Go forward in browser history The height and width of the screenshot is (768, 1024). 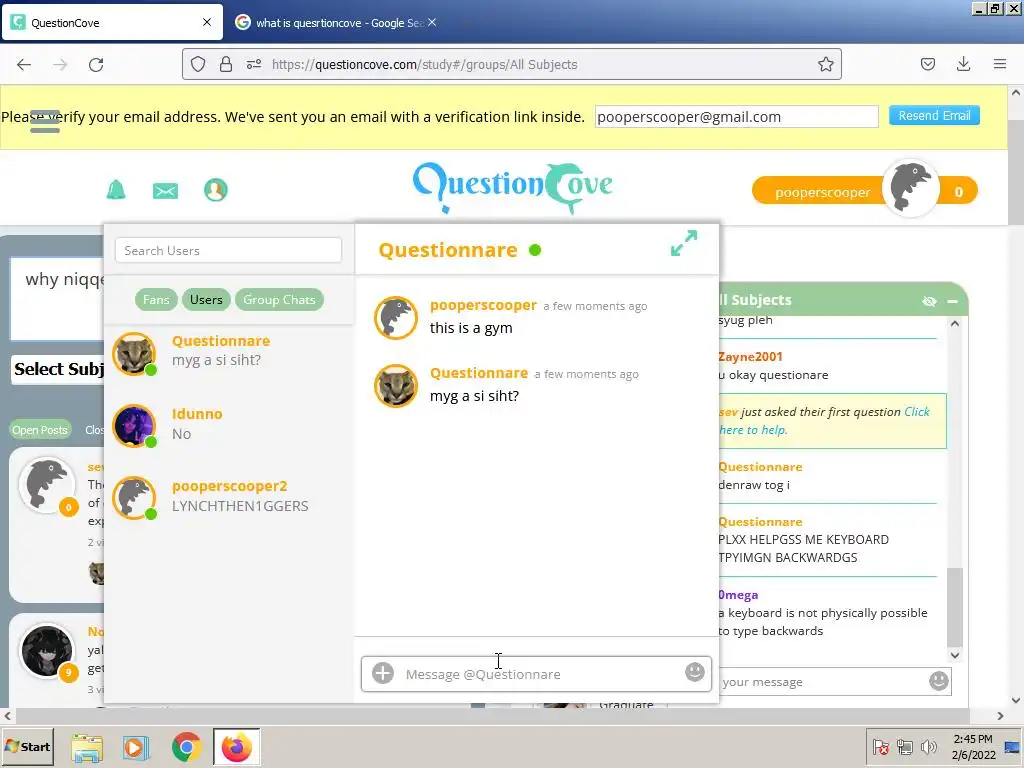60,64
